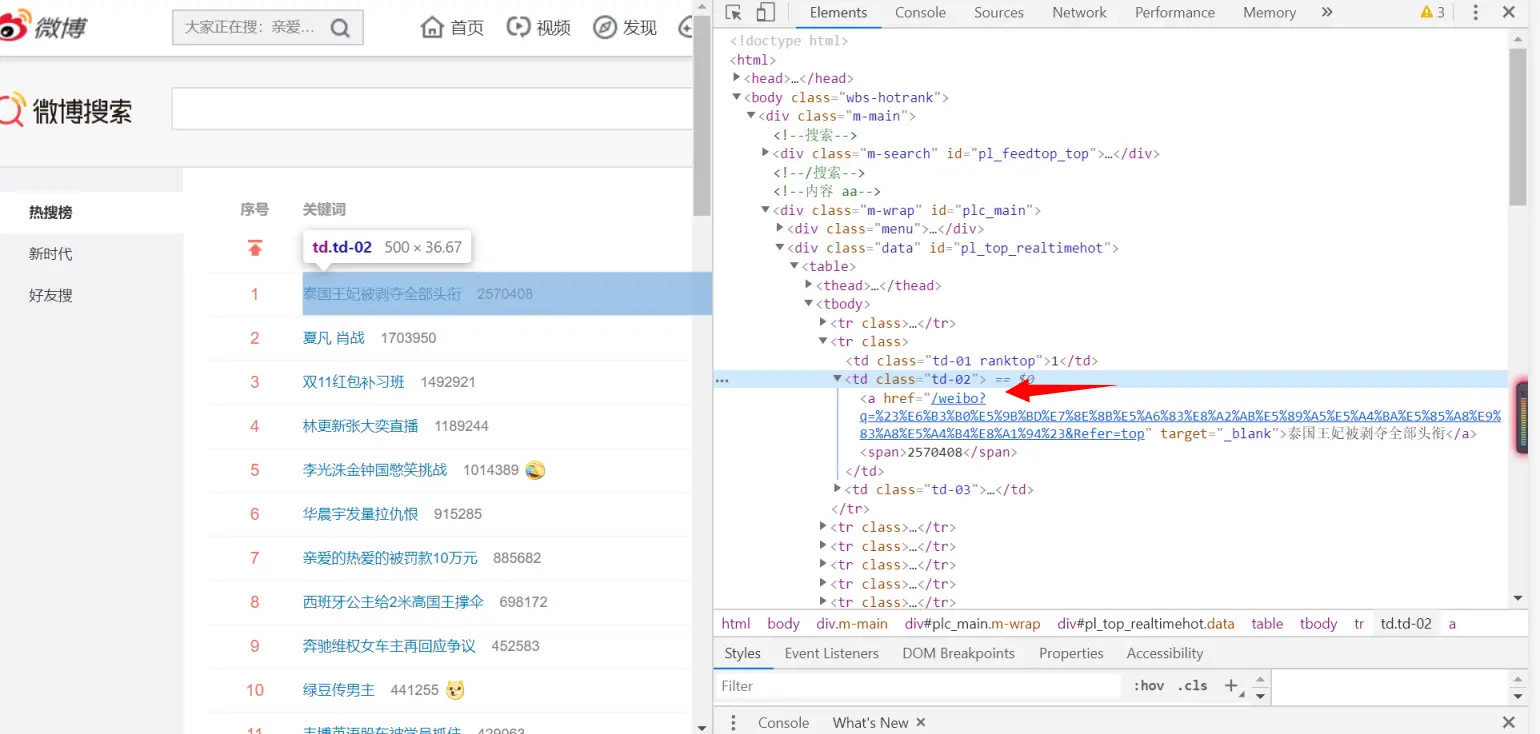Open the warnings indicator showing 3
Screen dimensions: 1540x734
pos(1433,13)
